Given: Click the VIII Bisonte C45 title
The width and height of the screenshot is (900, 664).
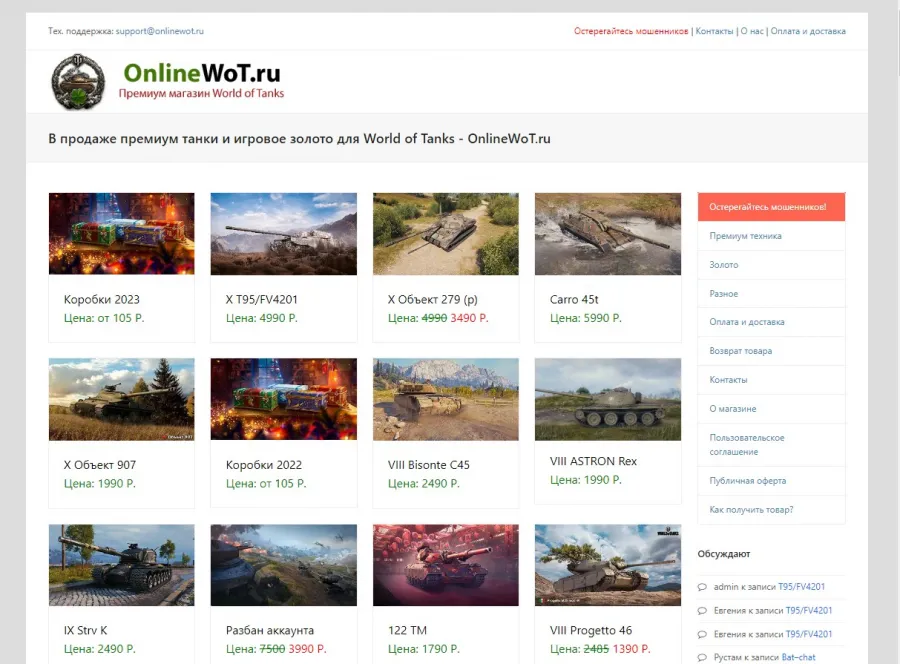Looking at the screenshot, I should tap(429, 465).
